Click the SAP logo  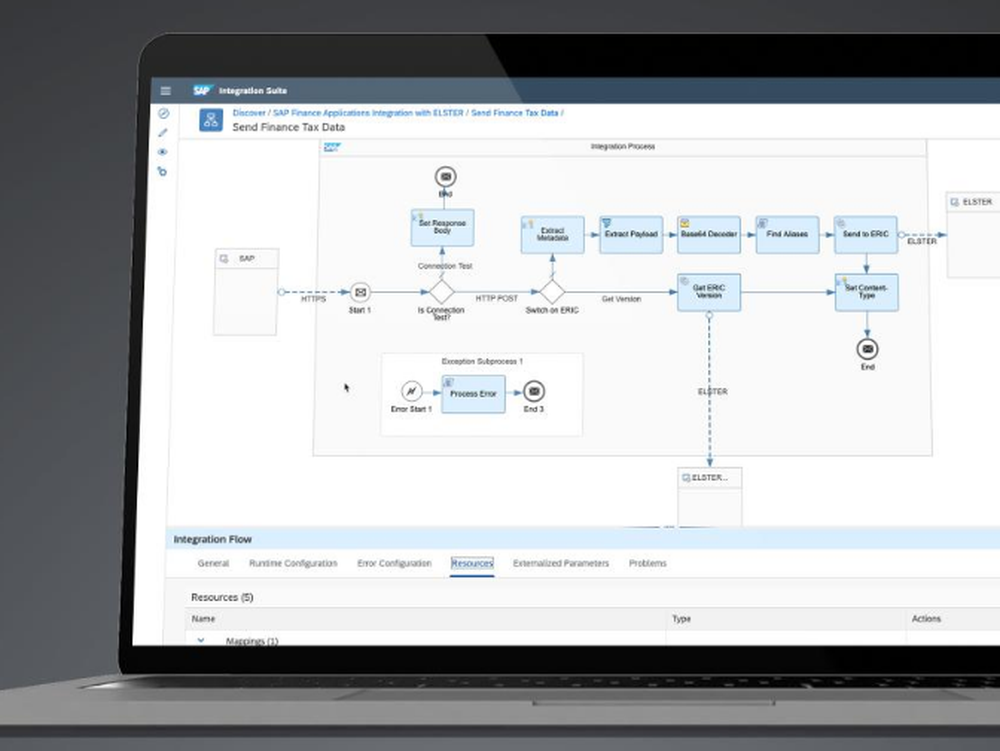(202, 91)
